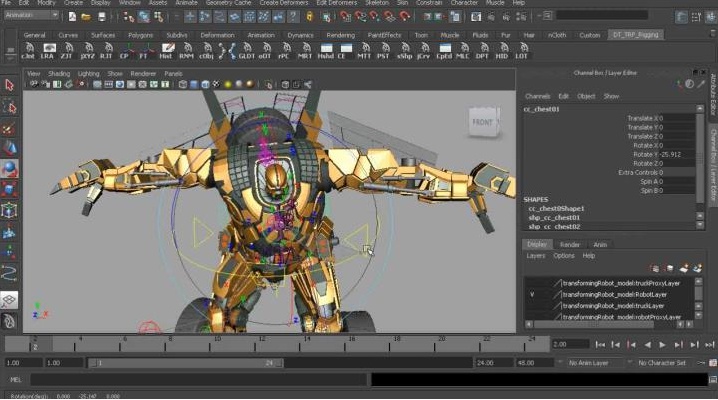Select the cc_chest0Shape1 shape entry
This screenshot has width=718, height=400.
[x=556, y=209]
